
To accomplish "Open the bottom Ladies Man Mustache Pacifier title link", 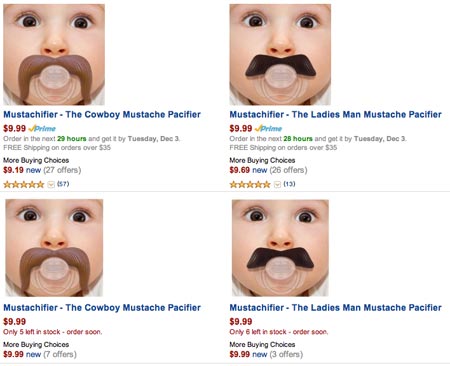I will click(x=336, y=307).
